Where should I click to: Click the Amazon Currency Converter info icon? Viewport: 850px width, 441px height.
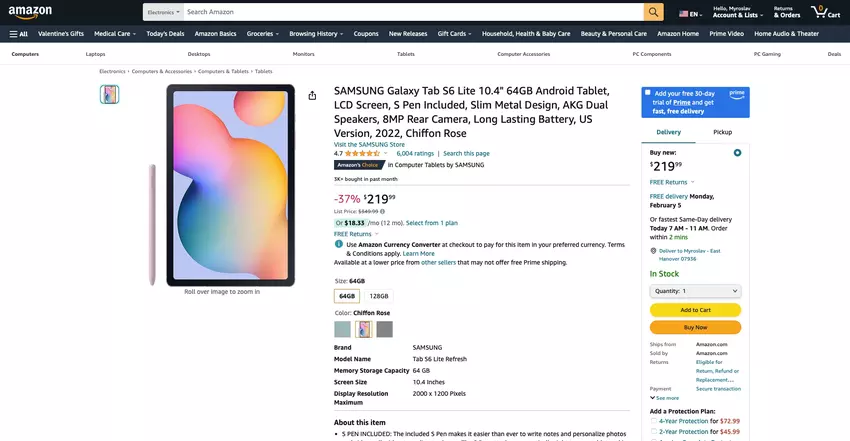339,244
